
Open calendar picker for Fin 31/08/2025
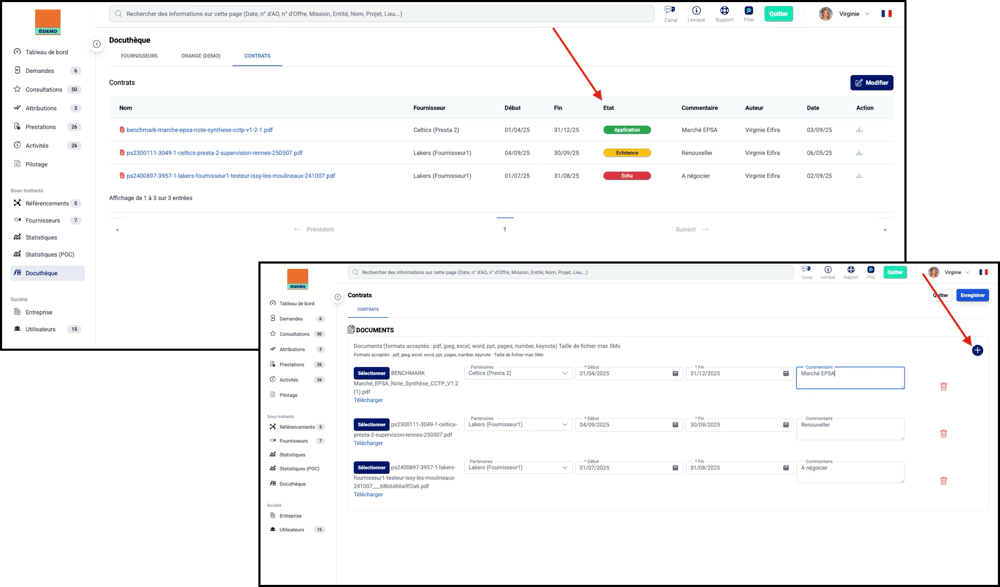coord(785,468)
